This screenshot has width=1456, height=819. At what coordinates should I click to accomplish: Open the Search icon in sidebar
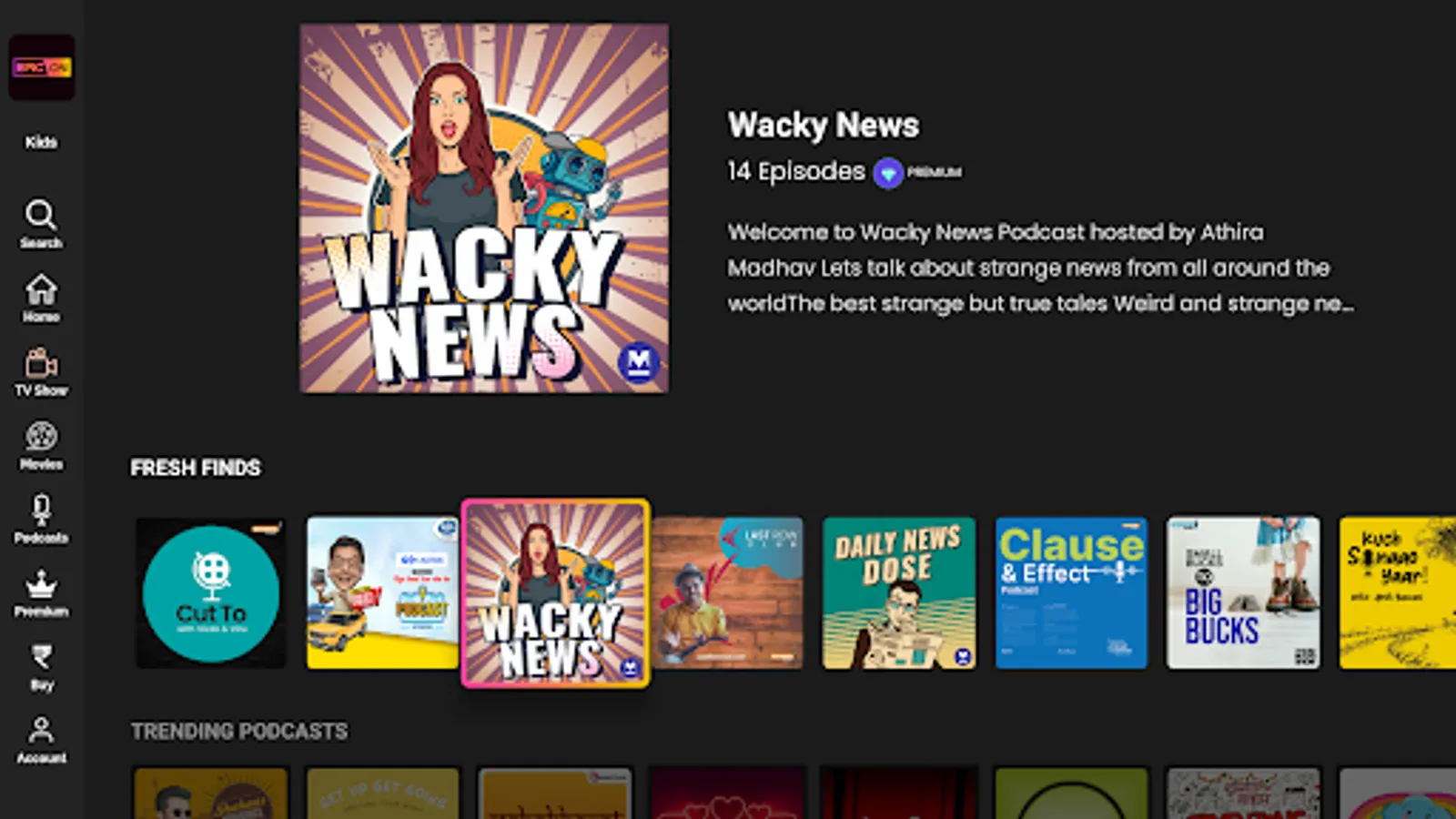[41, 215]
